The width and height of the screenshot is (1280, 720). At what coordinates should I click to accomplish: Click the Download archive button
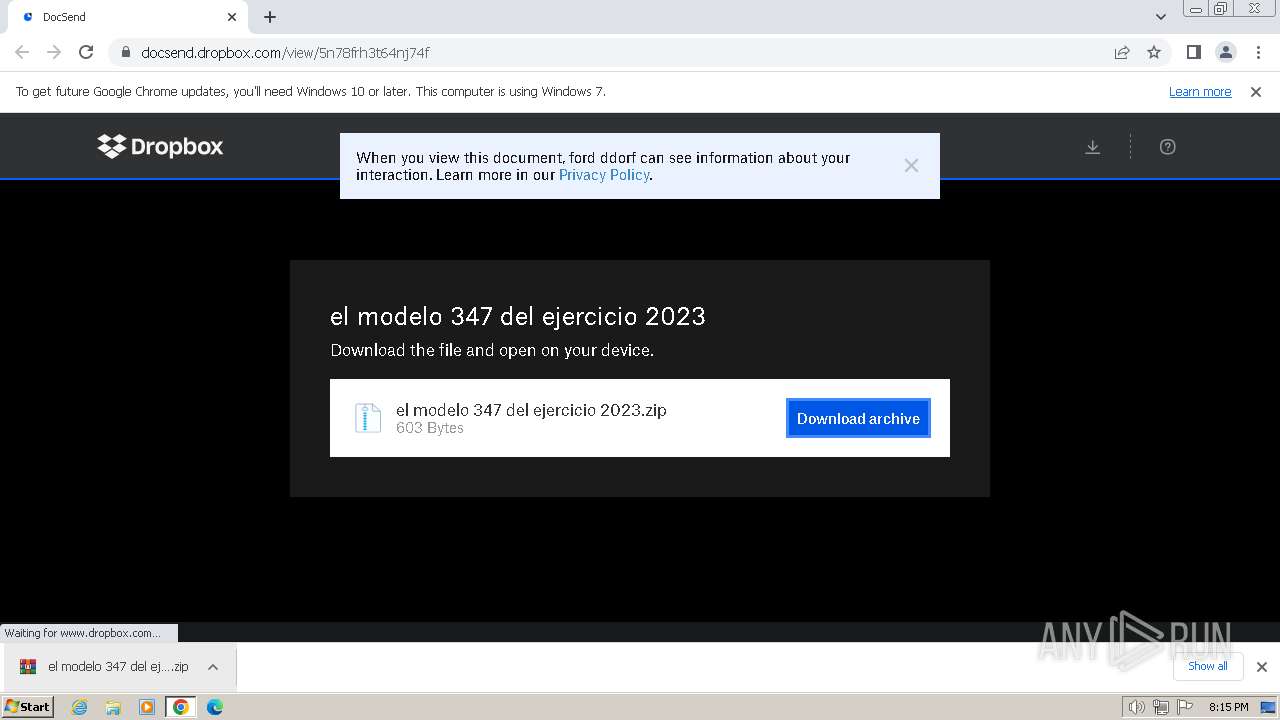click(858, 418)
